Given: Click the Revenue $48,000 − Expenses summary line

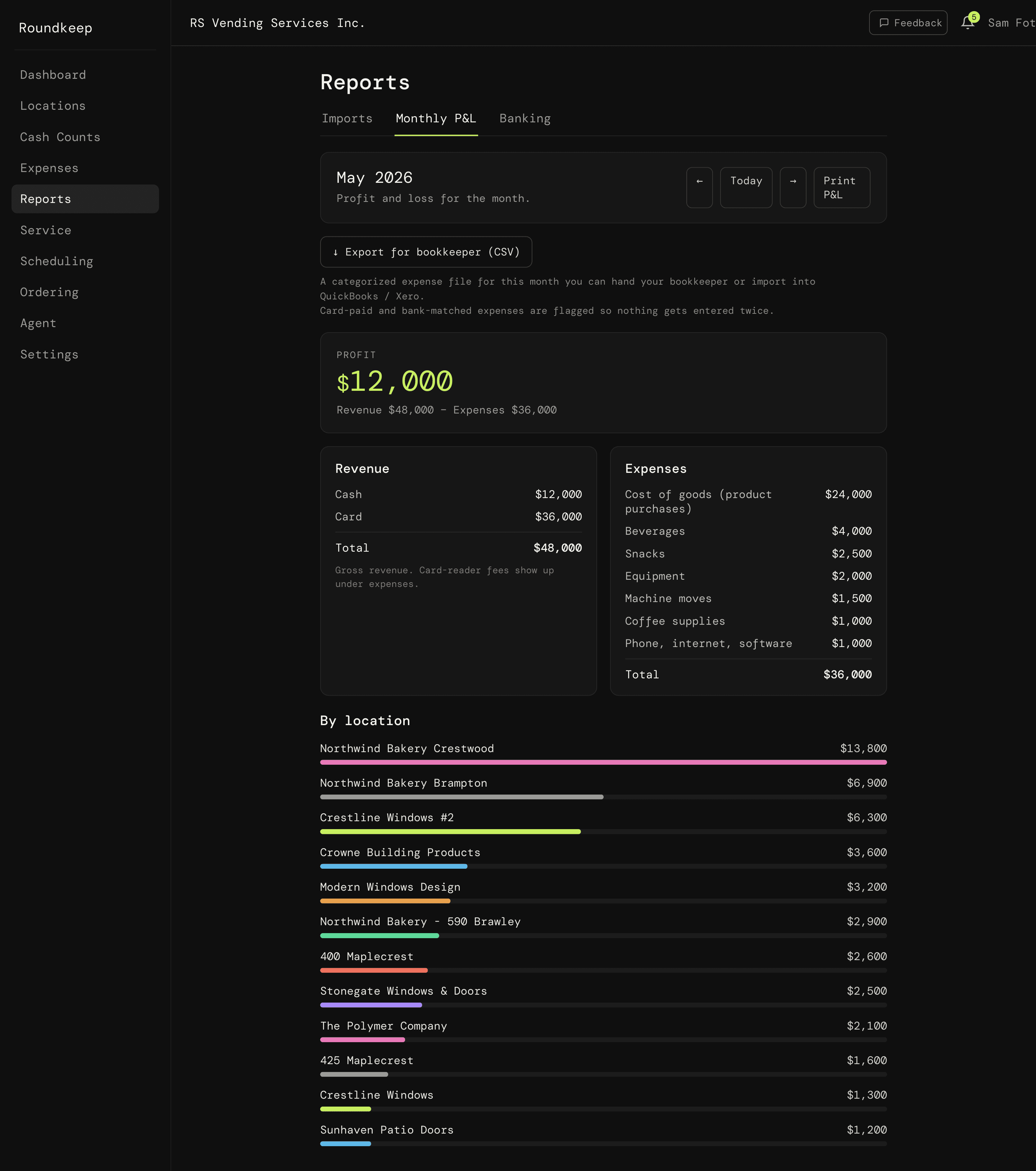Looking at the screenshot, I should [x=447, y=410].
